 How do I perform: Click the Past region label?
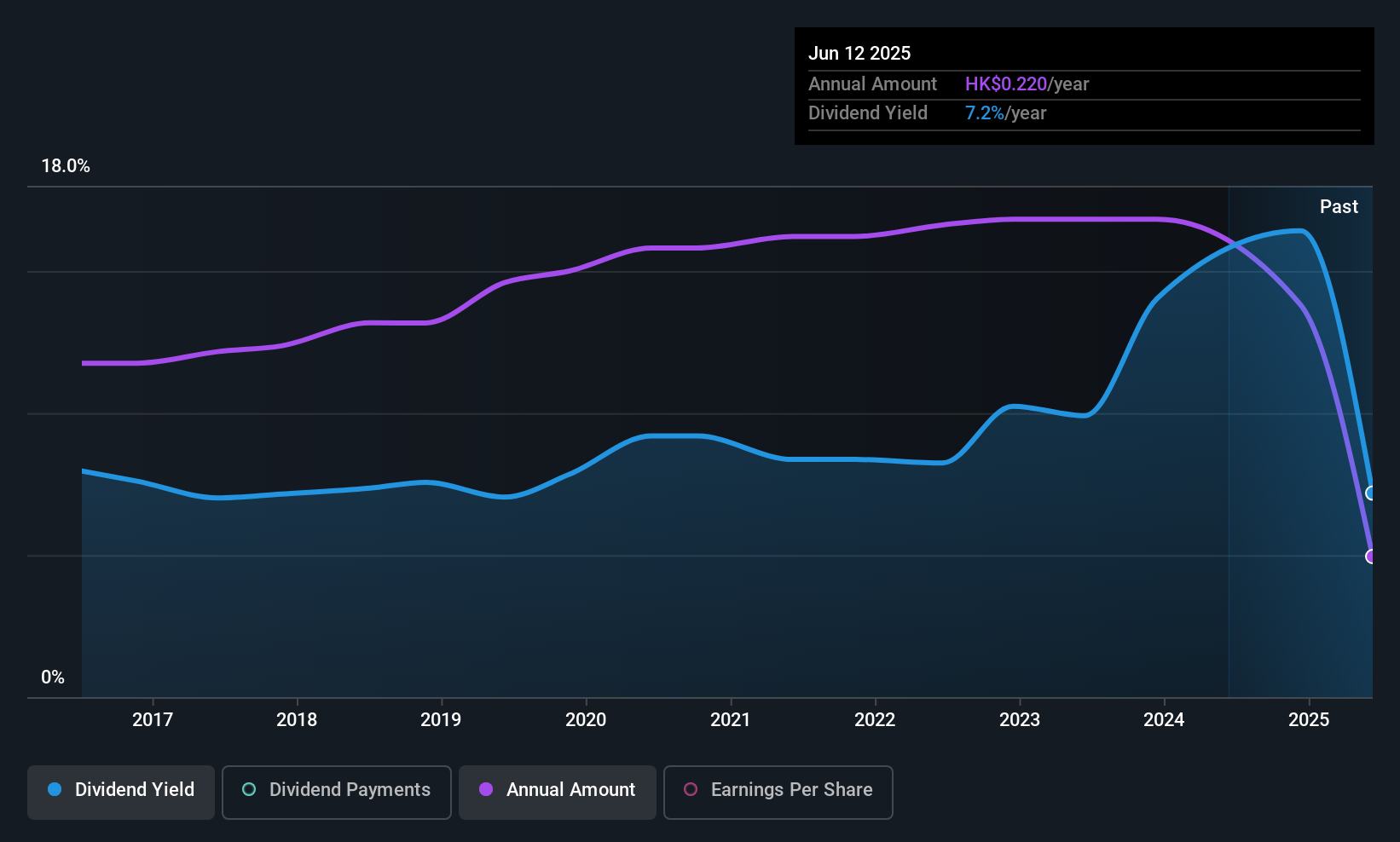click(1339, 206)
